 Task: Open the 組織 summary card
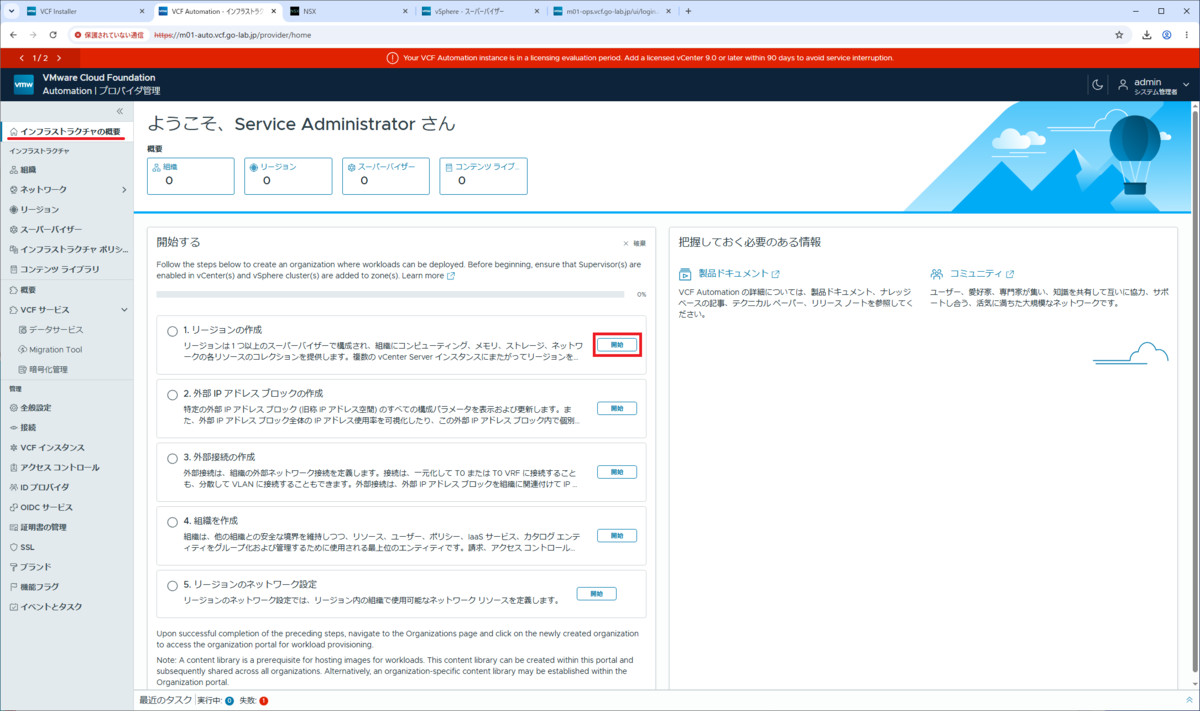click(190, 175)
